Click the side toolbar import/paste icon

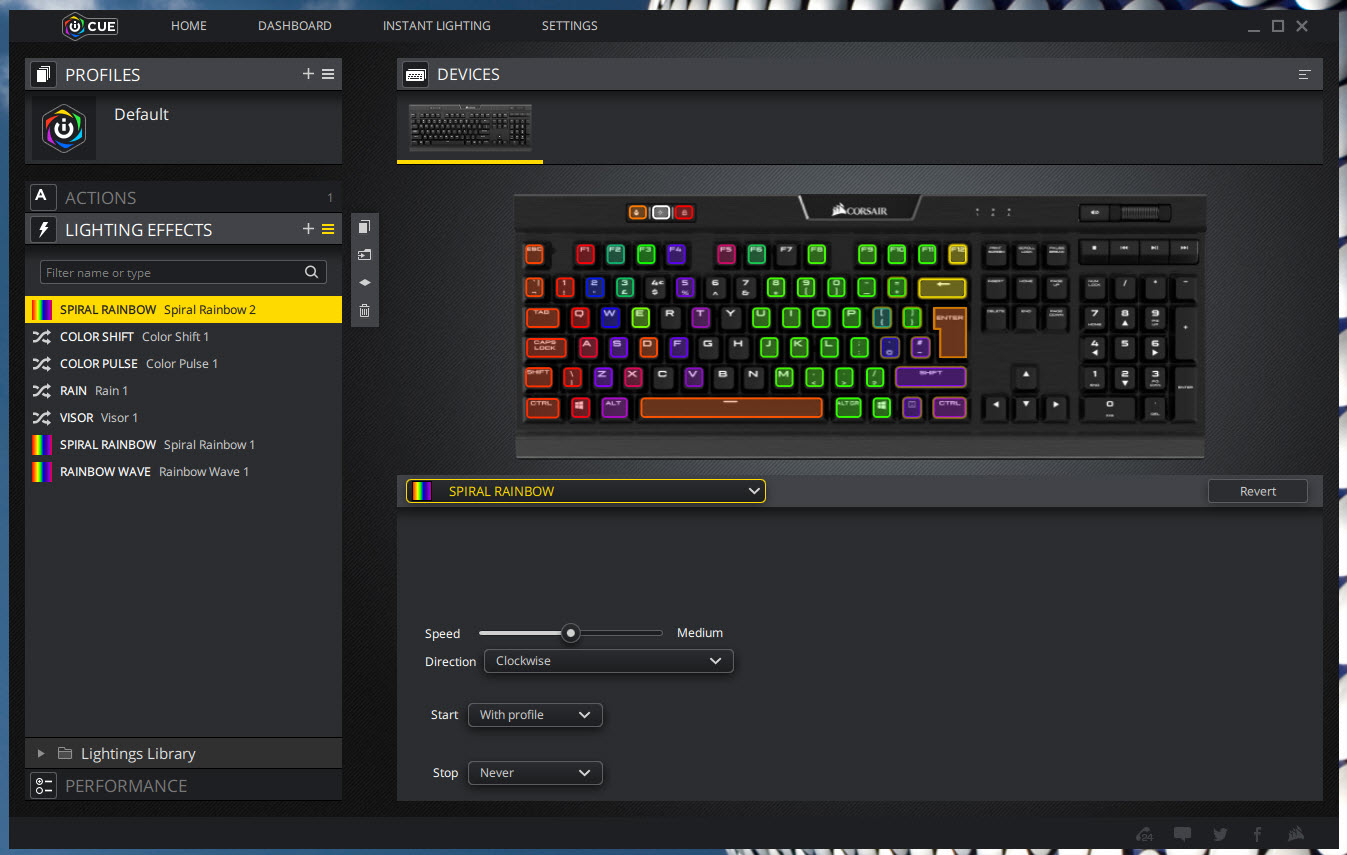tap(365, 255)
